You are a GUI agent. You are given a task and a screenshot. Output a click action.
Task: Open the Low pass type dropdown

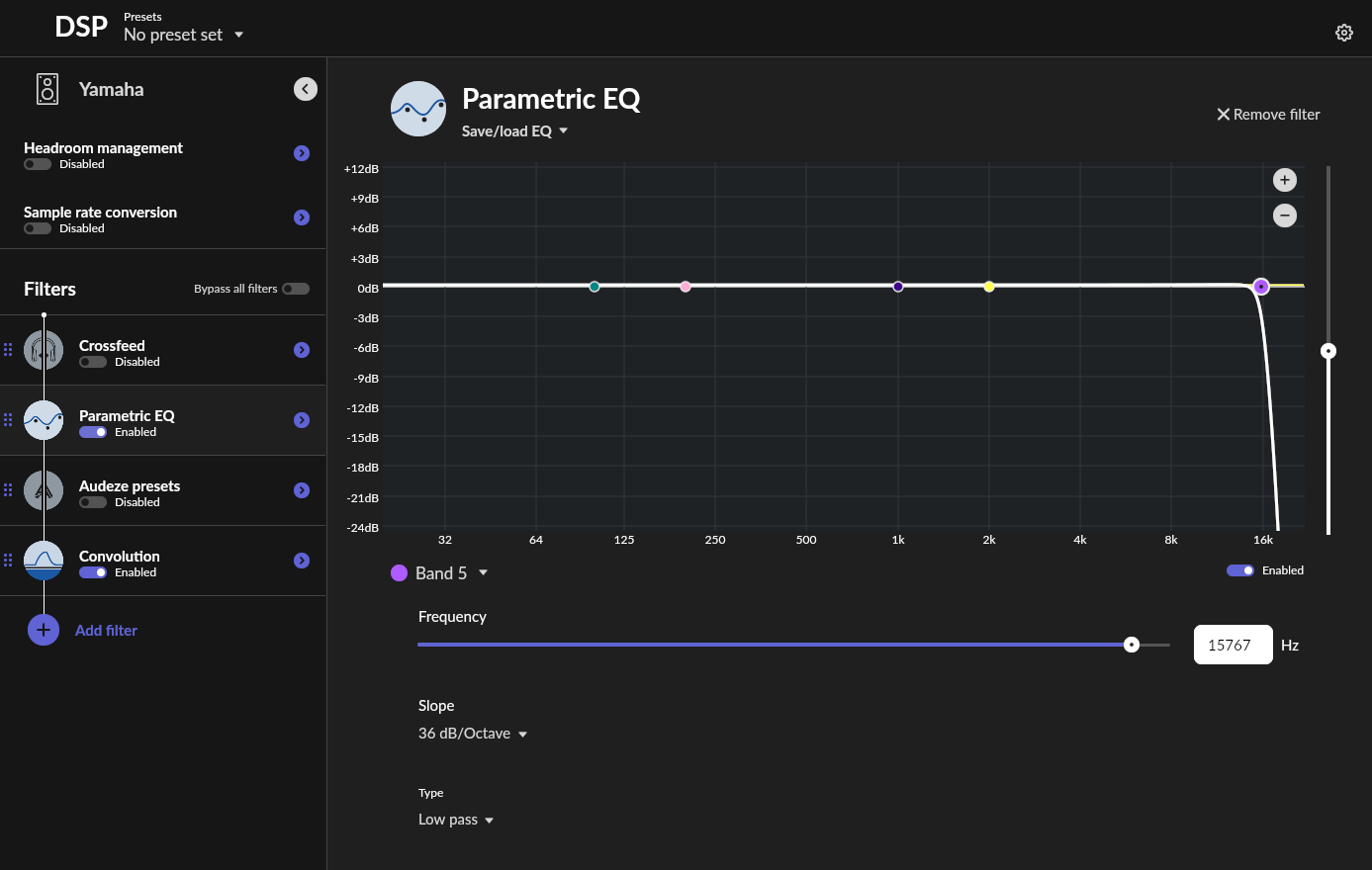tap(455, 820)
